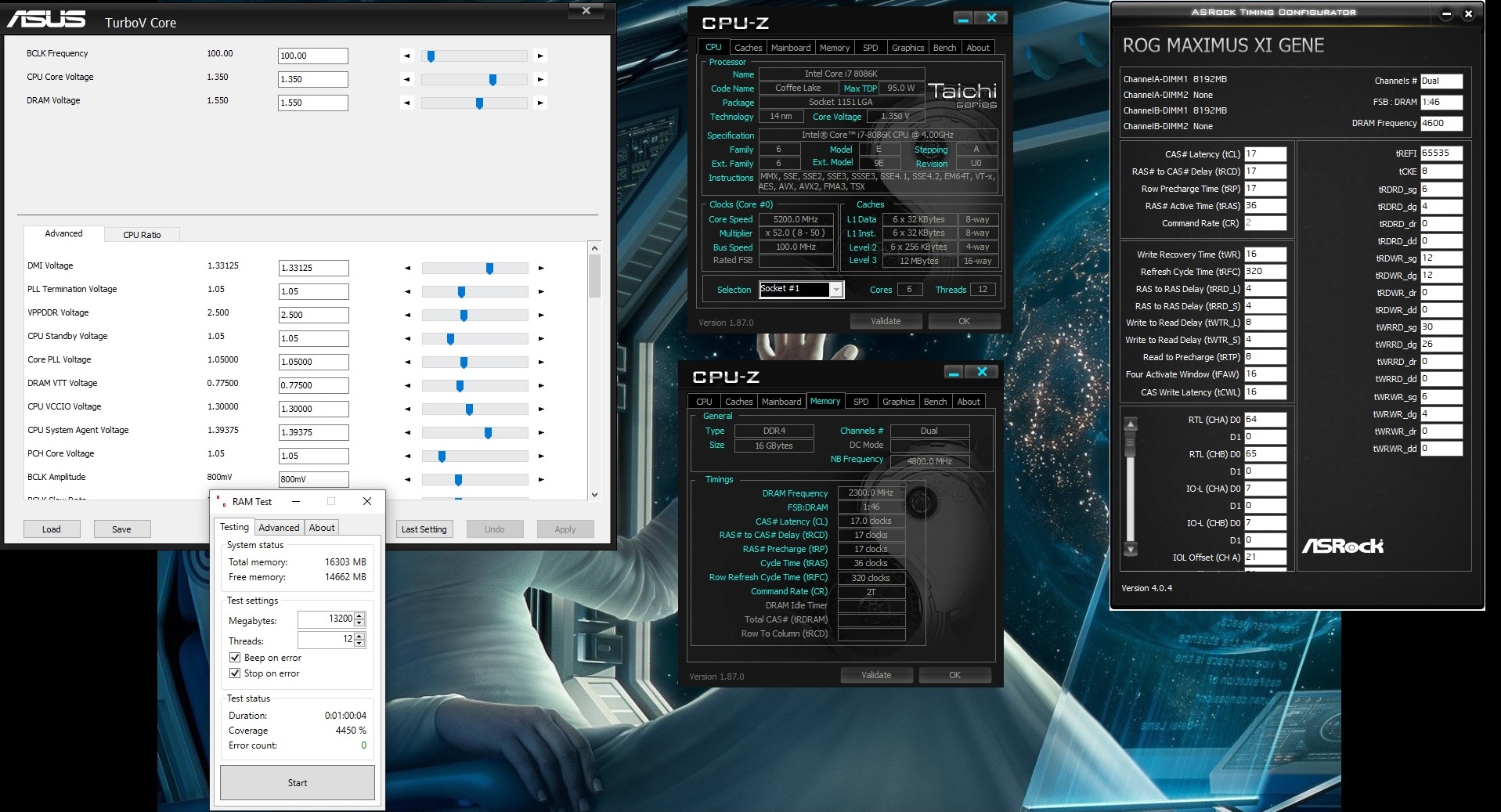The width and height of the screenshot is (1501, 812).
Task: Click the Threads stepper up arrow in RAM Test
Action: click(359, 636)
